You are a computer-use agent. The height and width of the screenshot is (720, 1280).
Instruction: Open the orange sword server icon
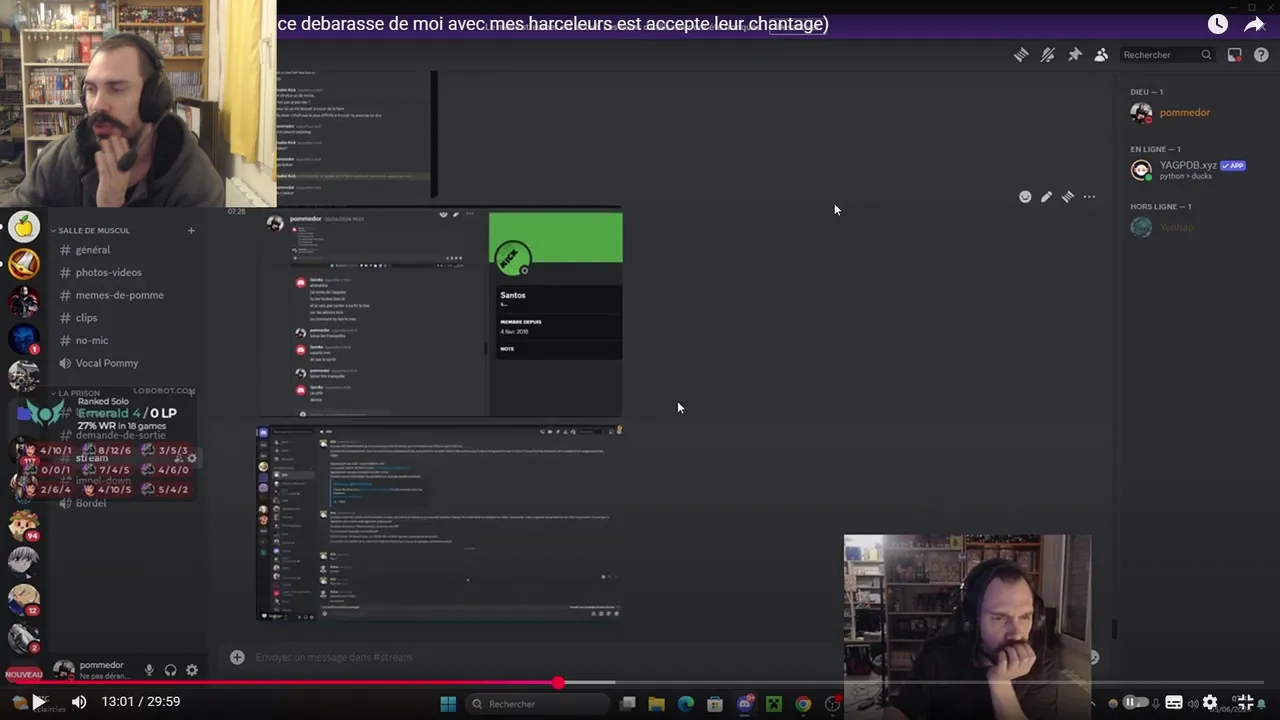(x=24, y=264)
